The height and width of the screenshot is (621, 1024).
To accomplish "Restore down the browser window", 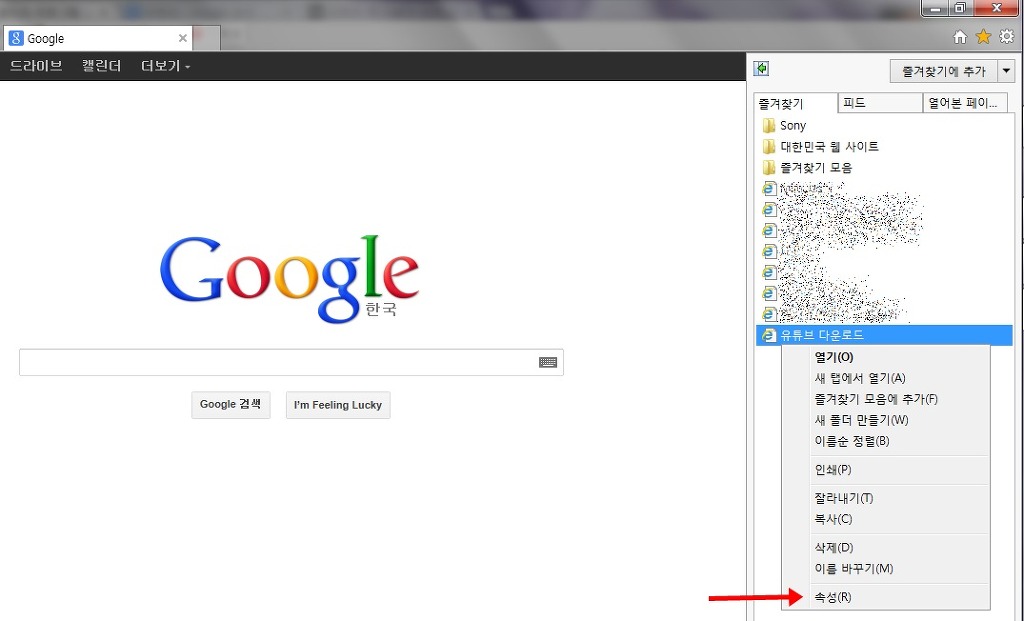I will [960, 8].
